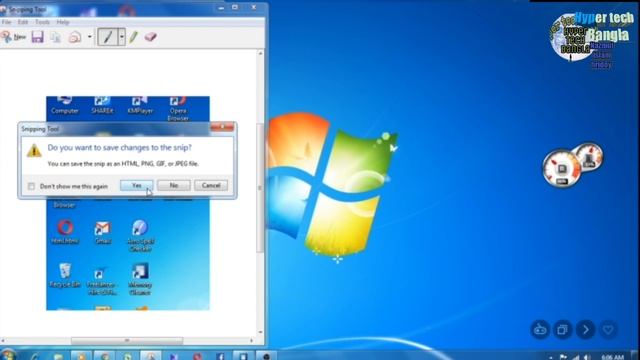Expand the Pen options dropdown arrow

pos(122,37)
